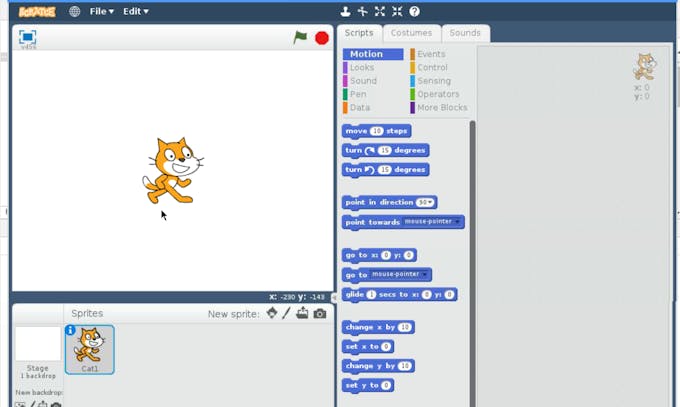Image resolution: width=680 pixels, height=407 pixels.
Task: Edit x value in 'go to x y' block
Action: 386,255
